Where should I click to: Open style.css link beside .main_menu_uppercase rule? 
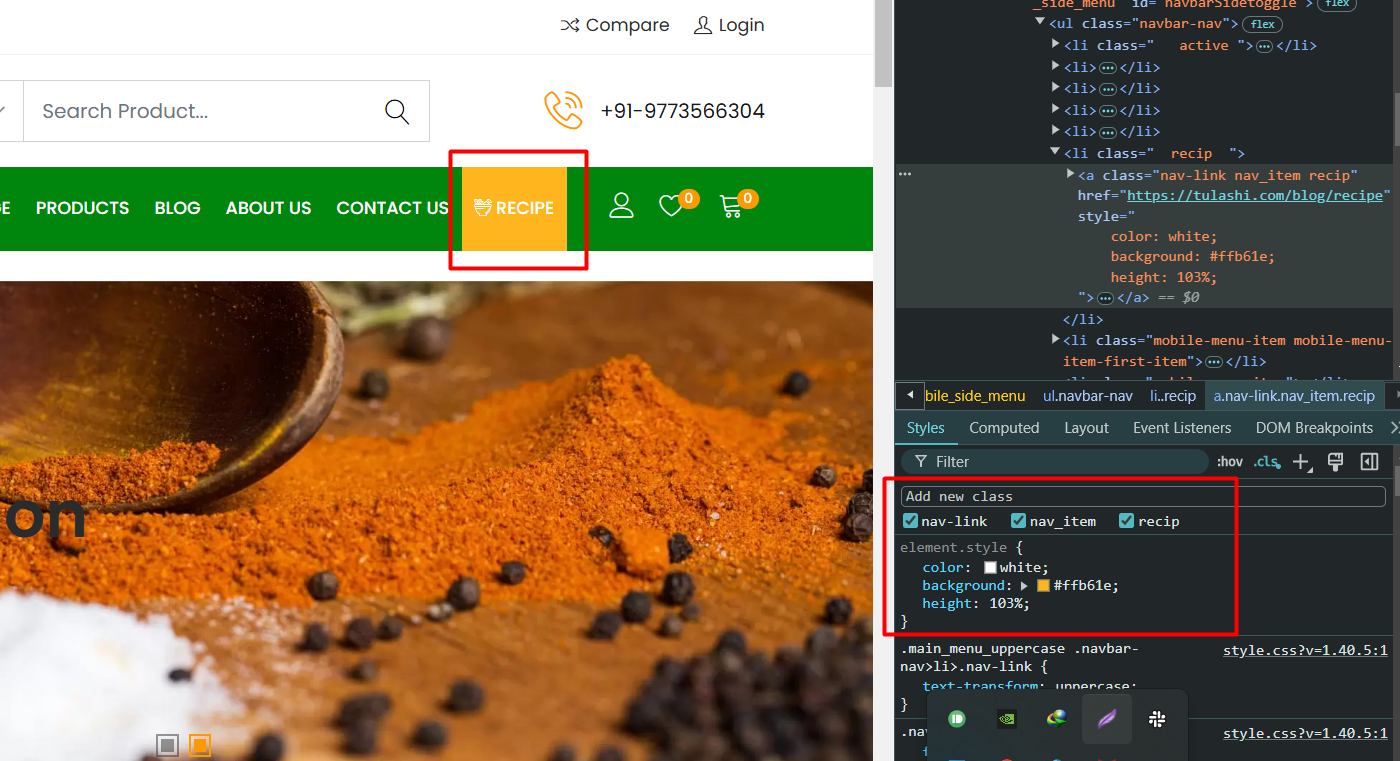[x=1305, y=650]
